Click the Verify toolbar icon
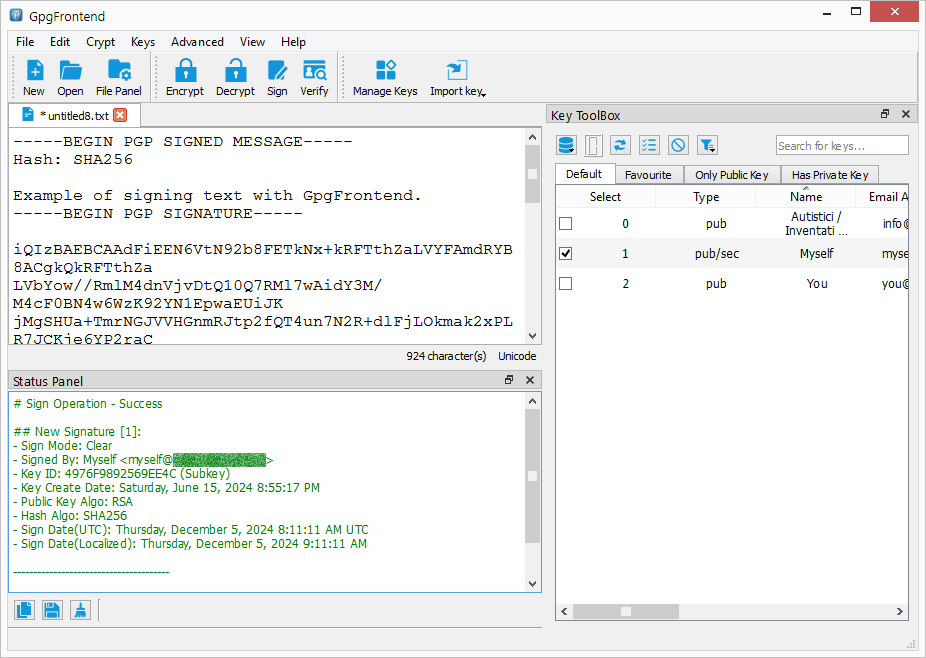The height and width of the screenshot is (658, 926). click(x=314, y=77)
